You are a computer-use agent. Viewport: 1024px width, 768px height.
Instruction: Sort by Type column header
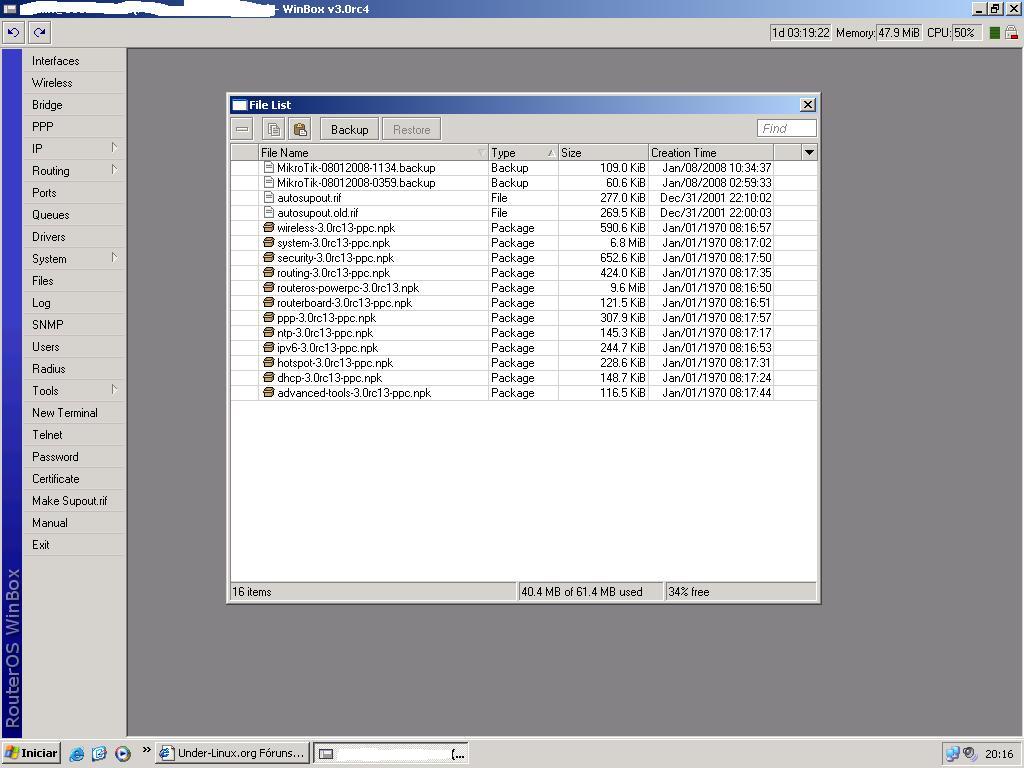[523, 152]
